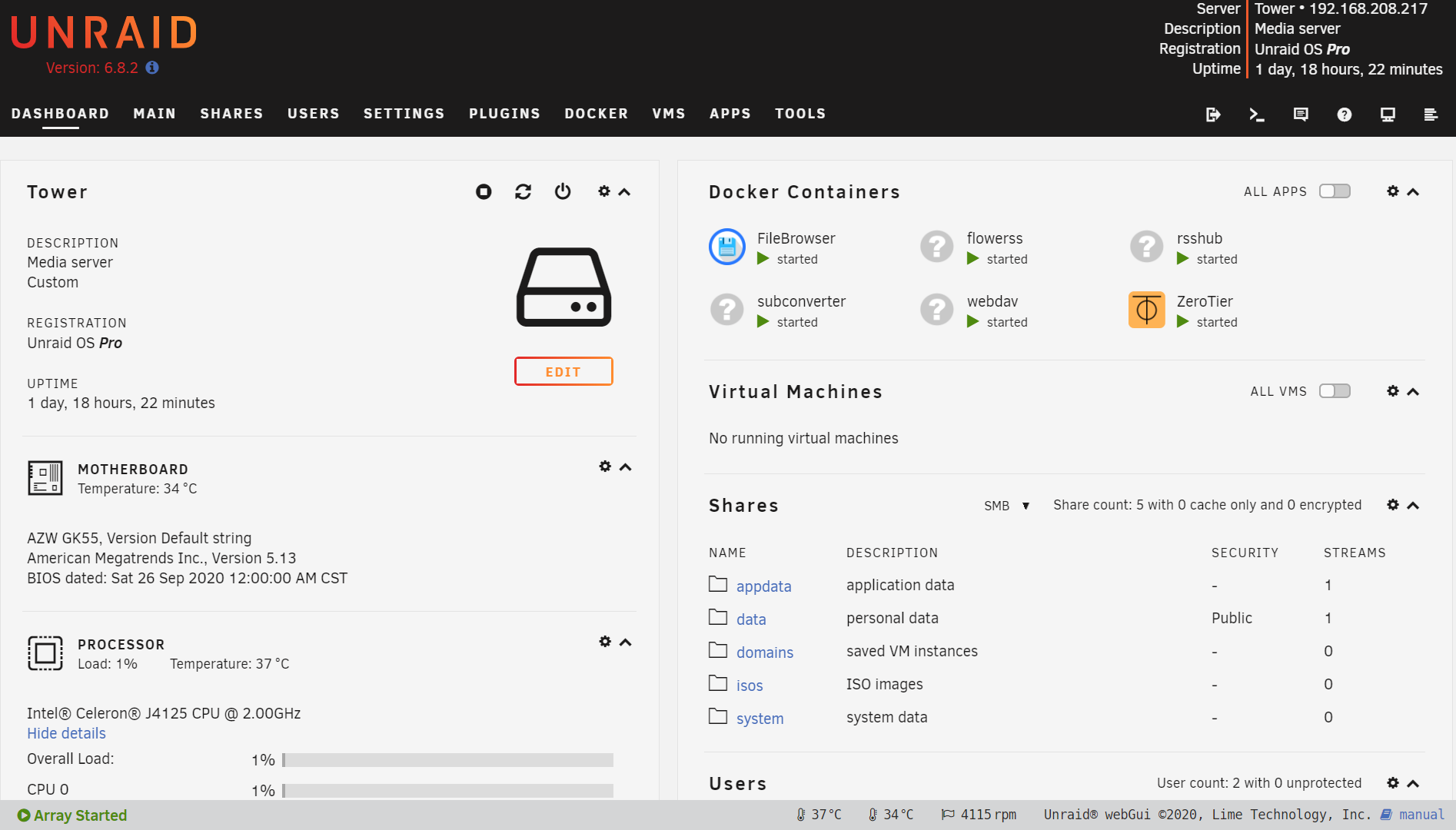Screen dimensions: 1456x830
Task: Open the Main tab
Action: coord(155,114)
